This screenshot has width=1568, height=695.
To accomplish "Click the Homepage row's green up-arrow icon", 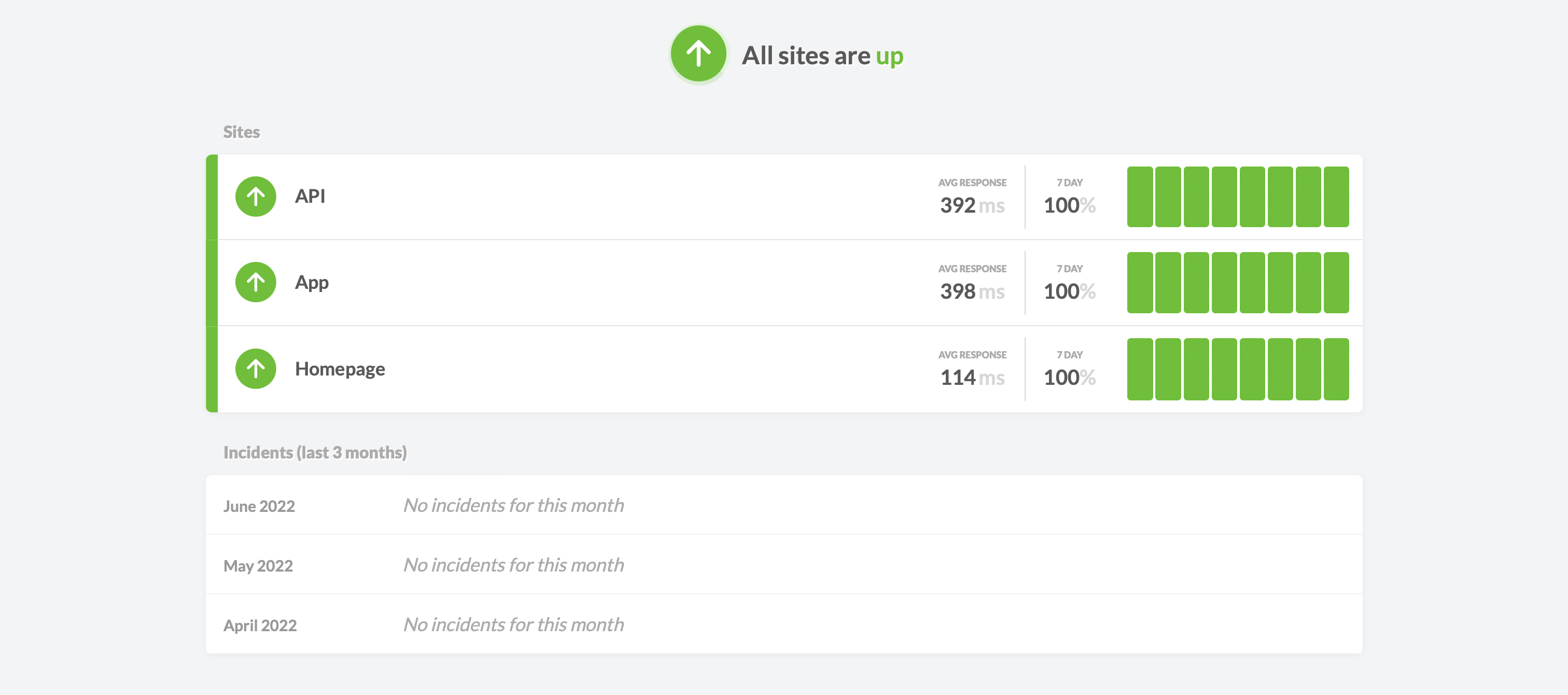I will point(256,369).
